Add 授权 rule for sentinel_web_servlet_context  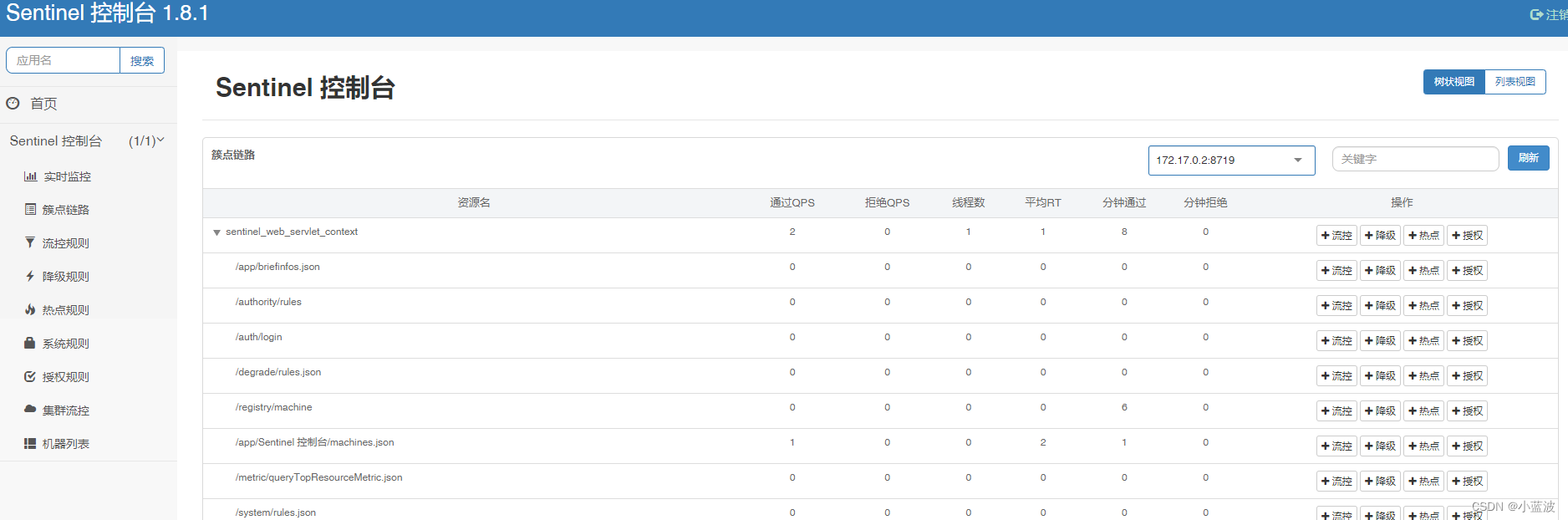pos(1467,236)
